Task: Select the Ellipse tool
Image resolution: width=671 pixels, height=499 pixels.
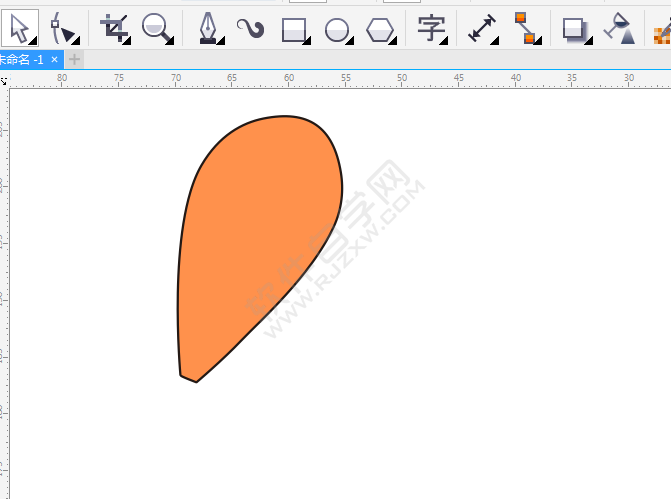Action: click(x=337, y=29)
